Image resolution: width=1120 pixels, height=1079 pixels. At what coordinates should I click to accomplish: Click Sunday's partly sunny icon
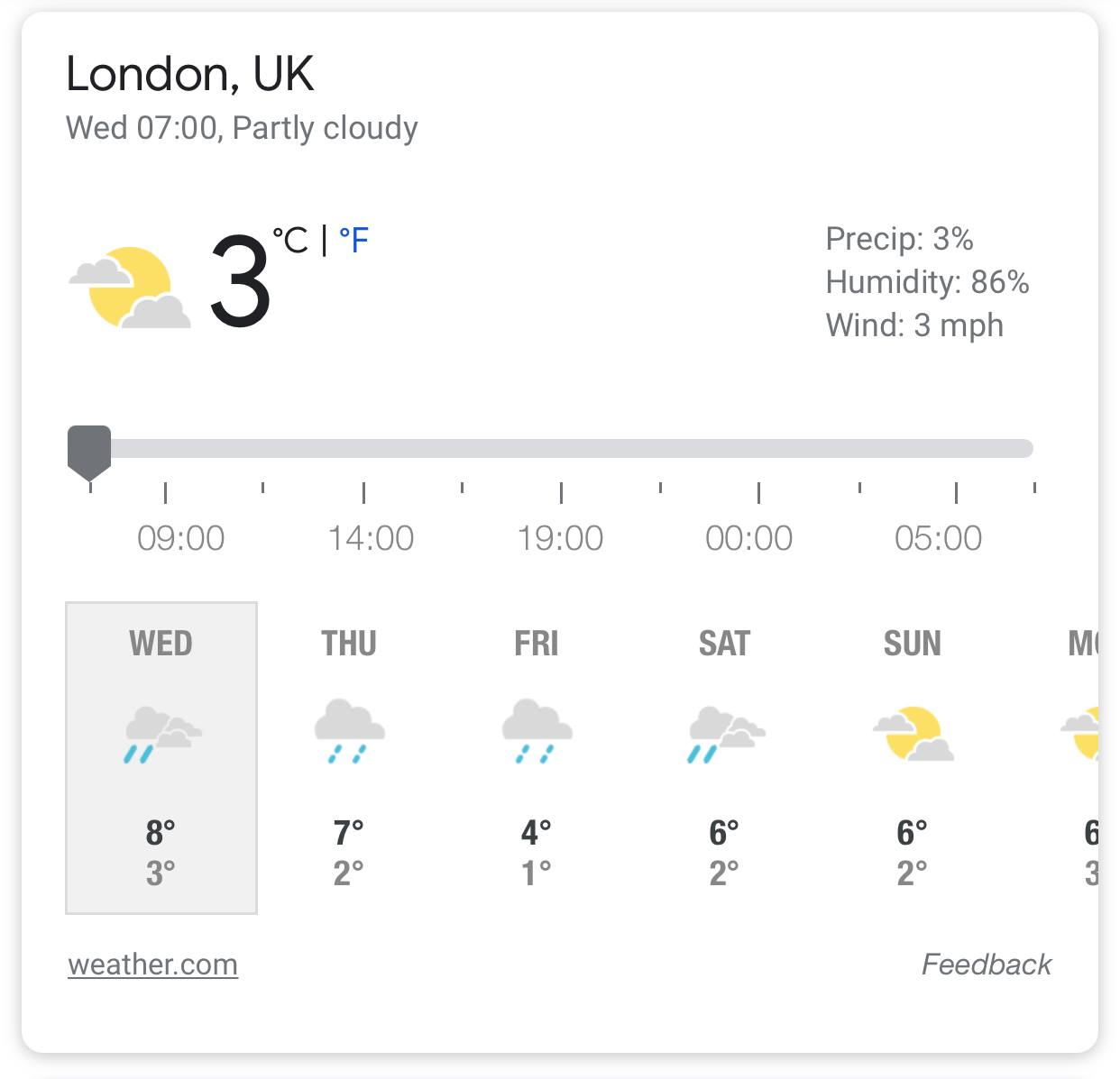913,733
